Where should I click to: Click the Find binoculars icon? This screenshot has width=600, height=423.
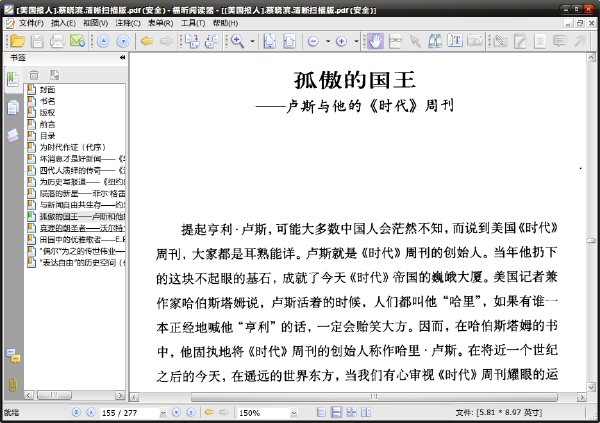435,41
